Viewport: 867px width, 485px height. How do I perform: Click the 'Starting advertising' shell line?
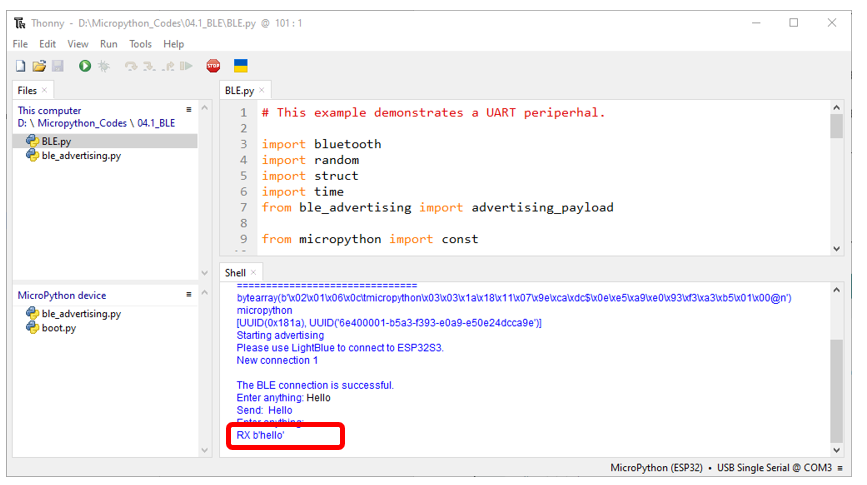click(x=280, y=335)
